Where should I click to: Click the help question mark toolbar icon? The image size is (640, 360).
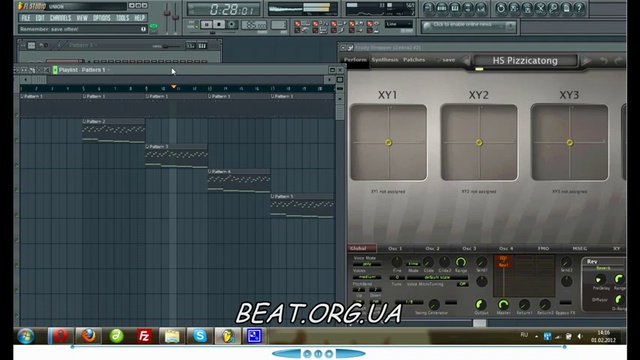(579, 8)
